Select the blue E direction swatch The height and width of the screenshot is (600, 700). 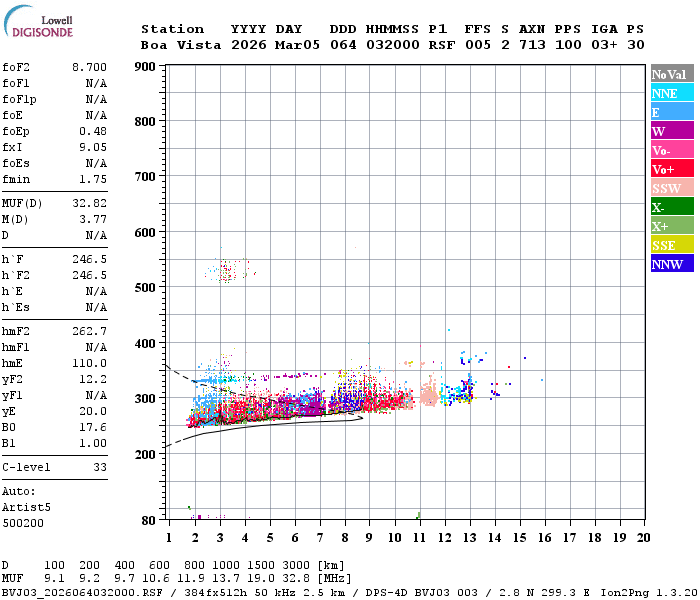(671, 112)
